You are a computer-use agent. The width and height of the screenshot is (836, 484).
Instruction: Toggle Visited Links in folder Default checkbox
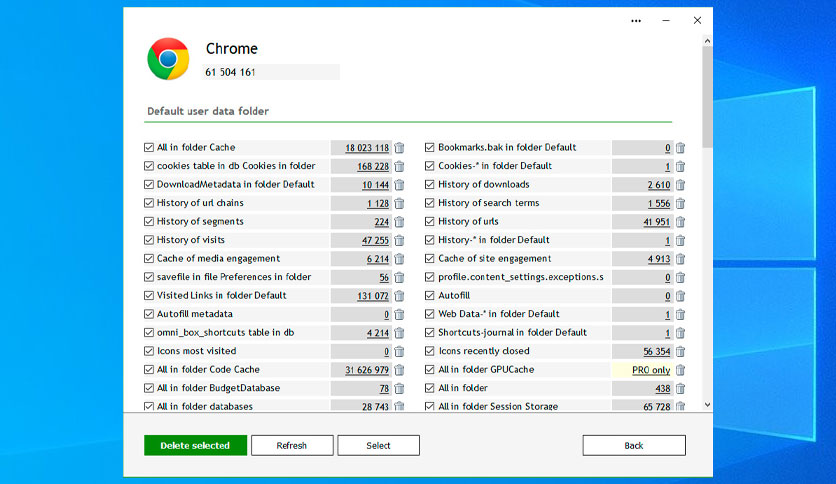[149, 295]
